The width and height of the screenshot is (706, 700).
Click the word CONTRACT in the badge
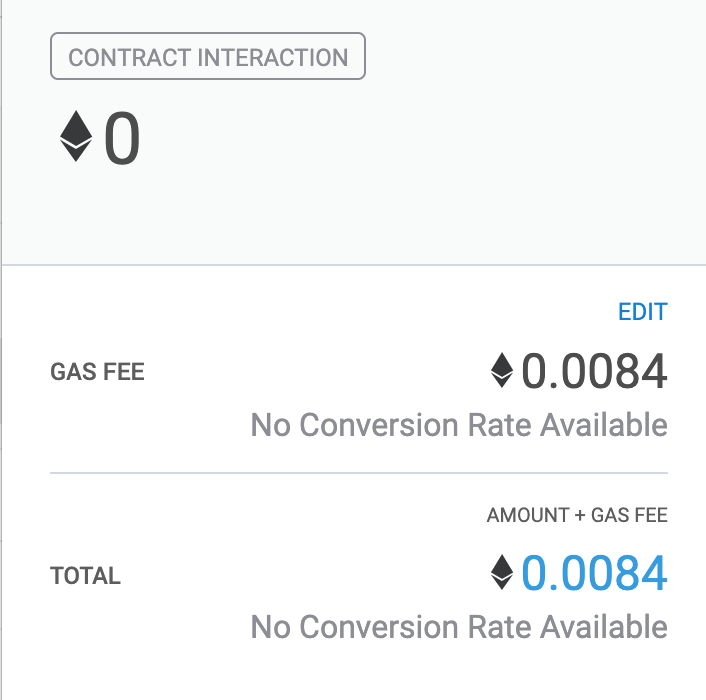(x=130, y=57)
